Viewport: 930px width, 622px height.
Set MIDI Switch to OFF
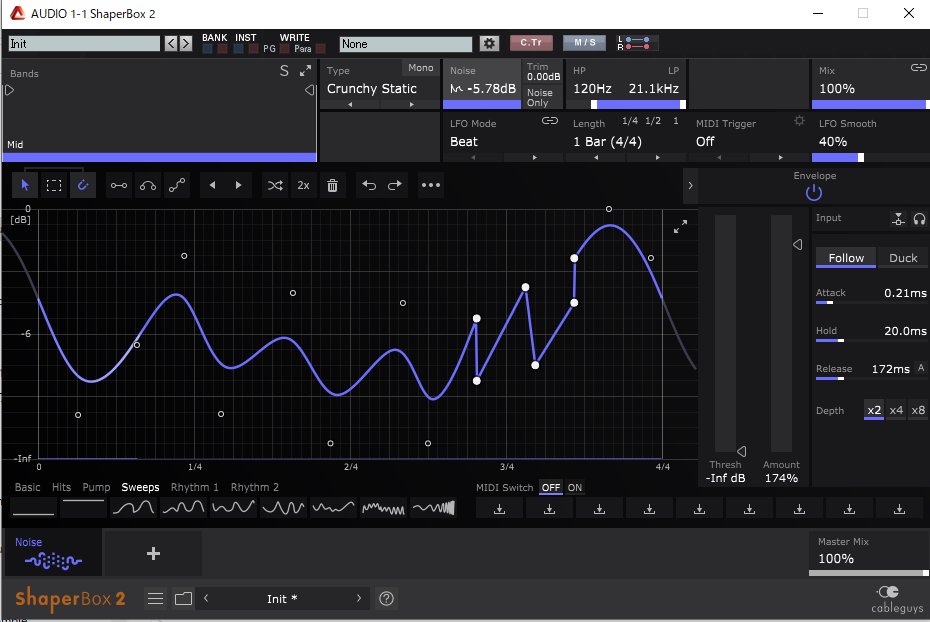click(x=550, y=487)
